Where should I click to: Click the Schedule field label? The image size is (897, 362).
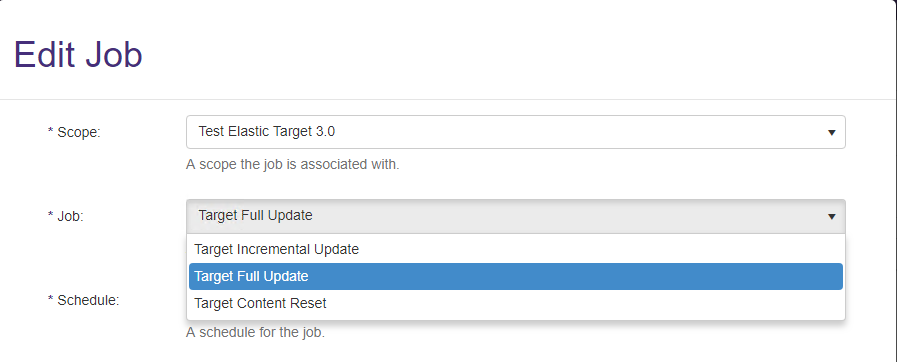click(84, 300)
